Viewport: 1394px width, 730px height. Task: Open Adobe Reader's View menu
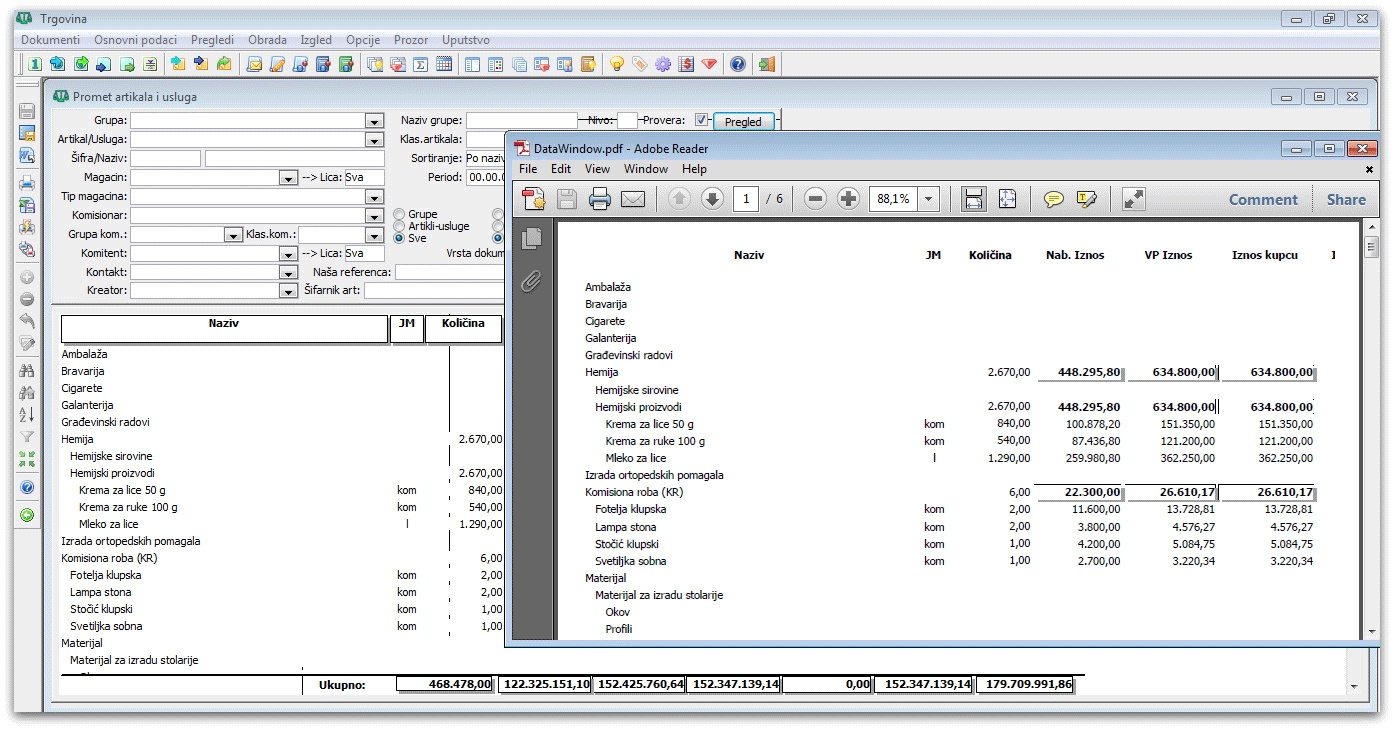(x=597, y=169)
